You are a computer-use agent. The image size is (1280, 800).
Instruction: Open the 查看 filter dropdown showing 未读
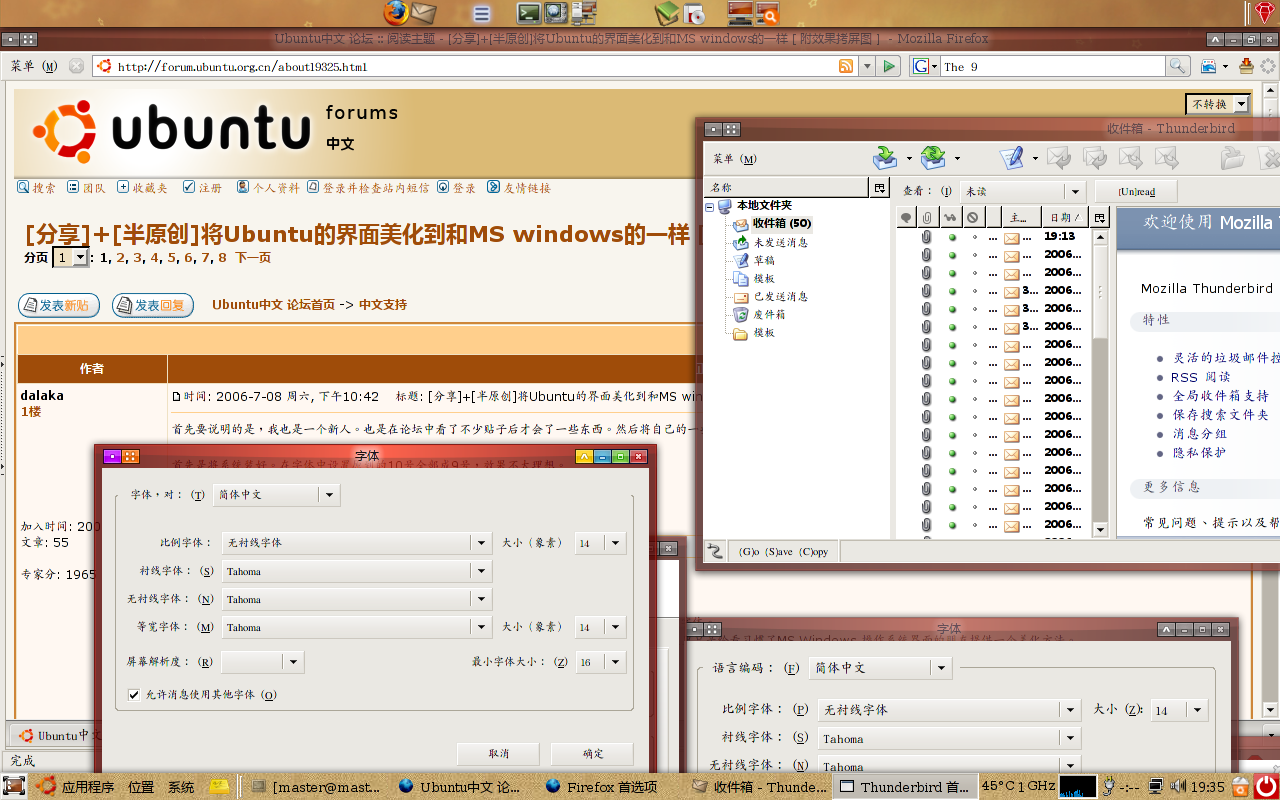click(1022, 191)
